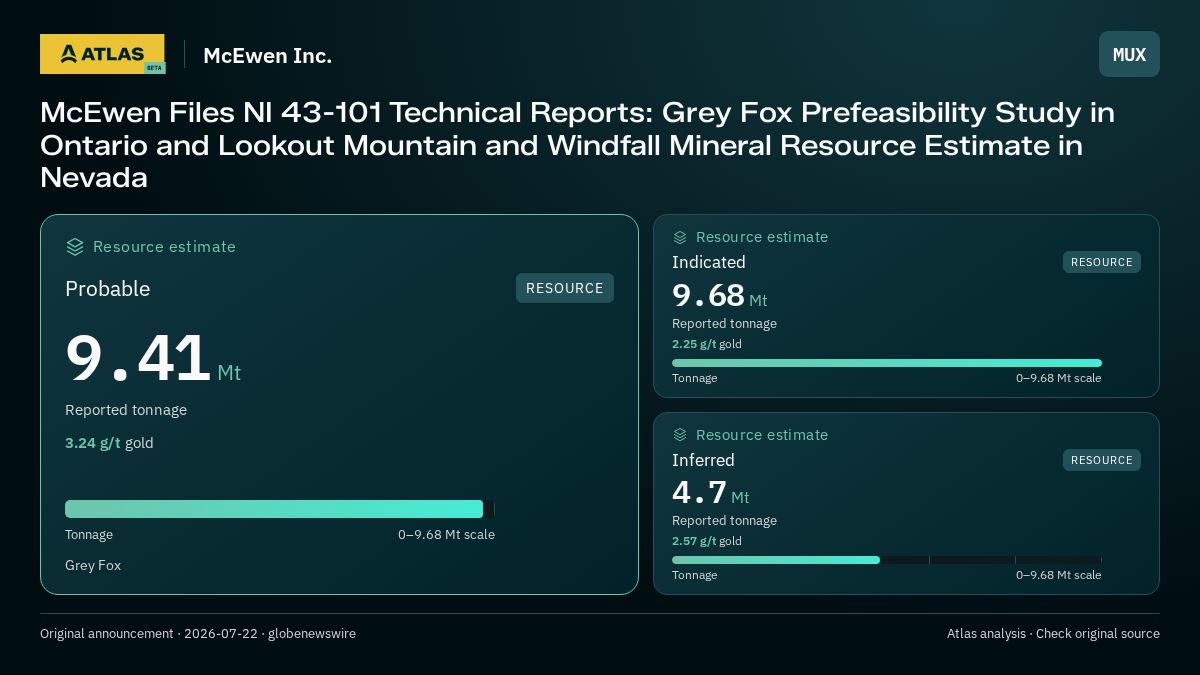Click the Indicated tonnage progress bar
1200x675 pixels.
pyautogui.click(x=887, y=363)
